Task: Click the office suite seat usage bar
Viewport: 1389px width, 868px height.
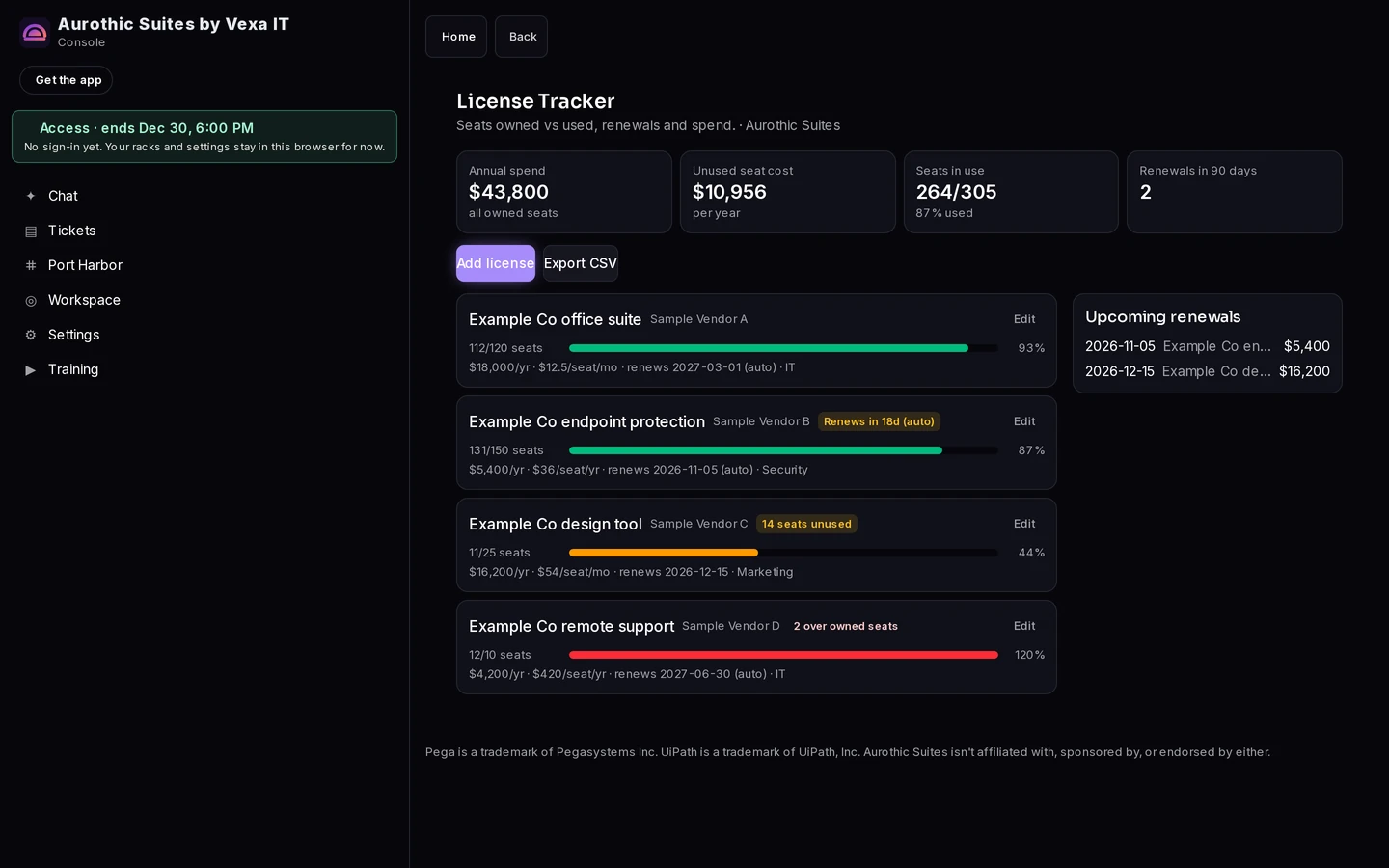Action: pyautogui.click(x=783, y=348)
